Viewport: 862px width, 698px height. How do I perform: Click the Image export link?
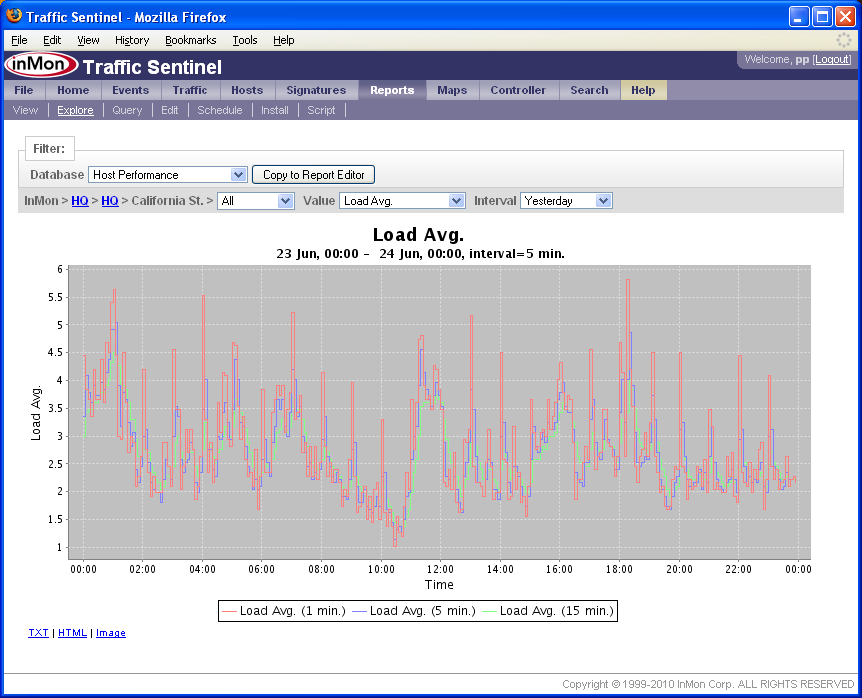tap(111, 633)
